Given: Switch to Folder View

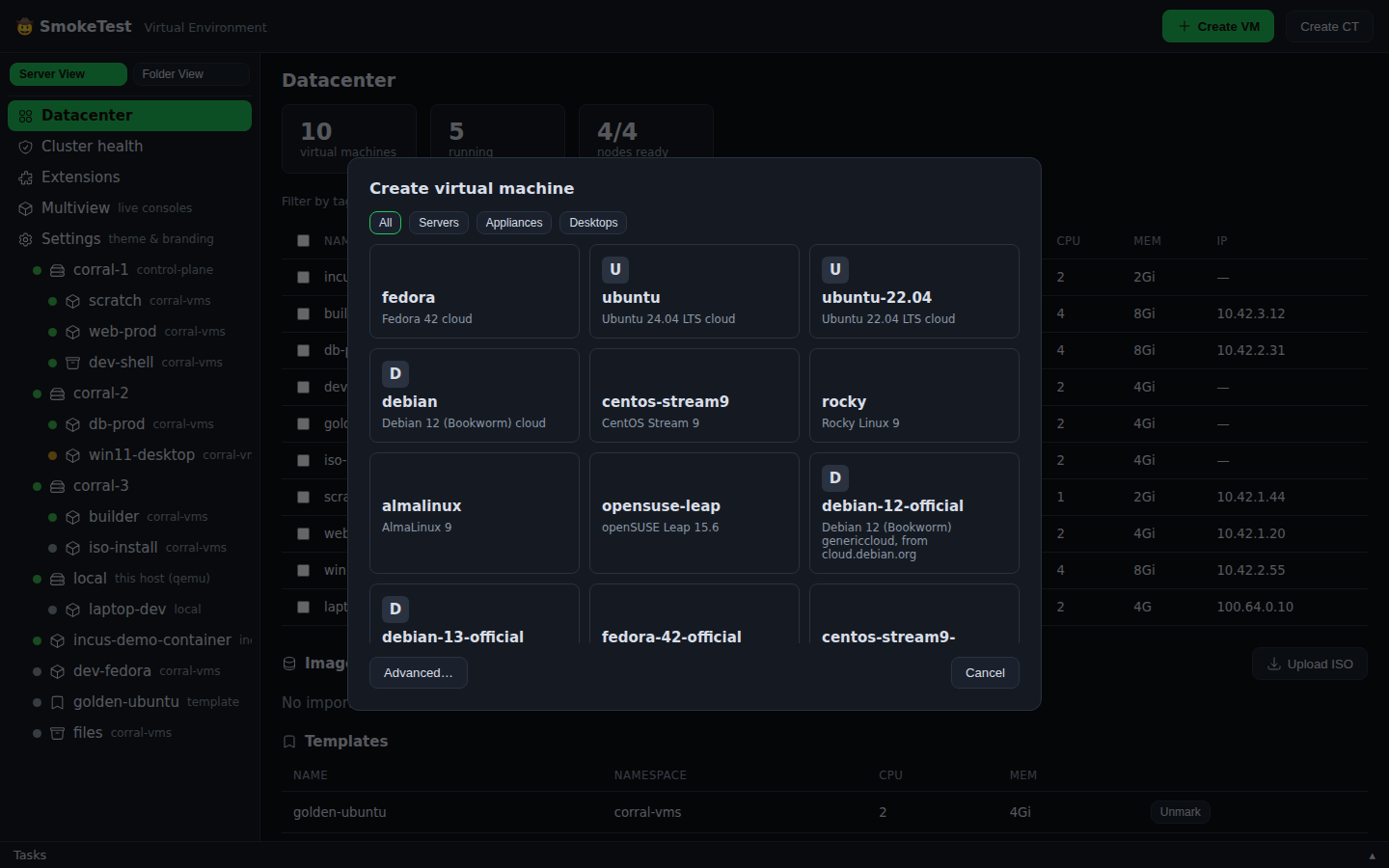Looking at the screenshot, I should [191, 74].
